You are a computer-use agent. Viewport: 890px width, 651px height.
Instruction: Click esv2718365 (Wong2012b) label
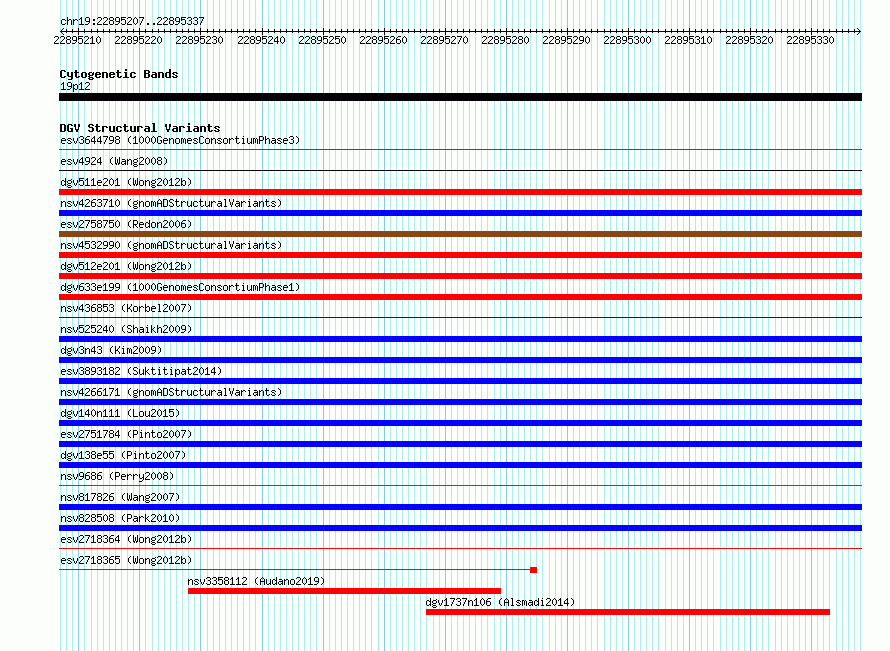[x=126, y=560]
